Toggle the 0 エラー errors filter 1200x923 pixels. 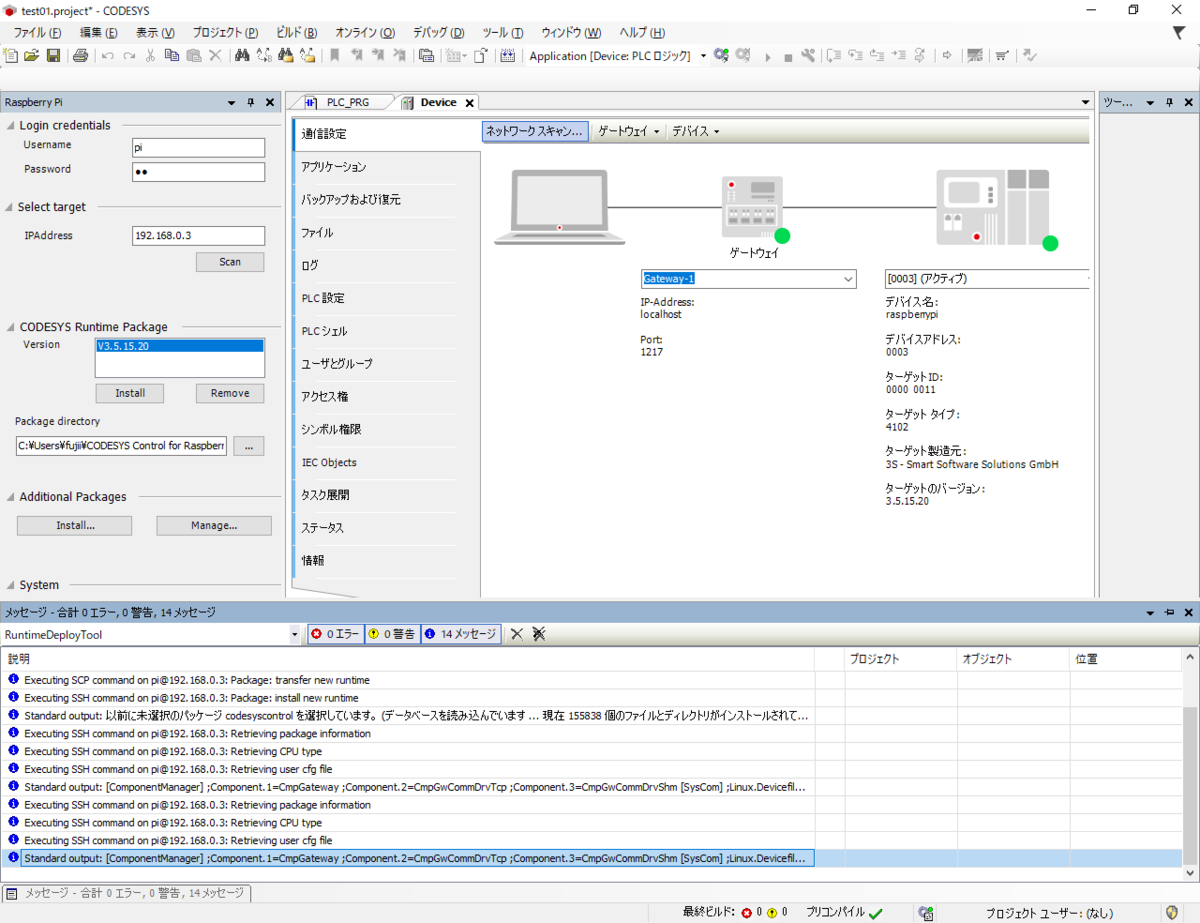(335, 634)
